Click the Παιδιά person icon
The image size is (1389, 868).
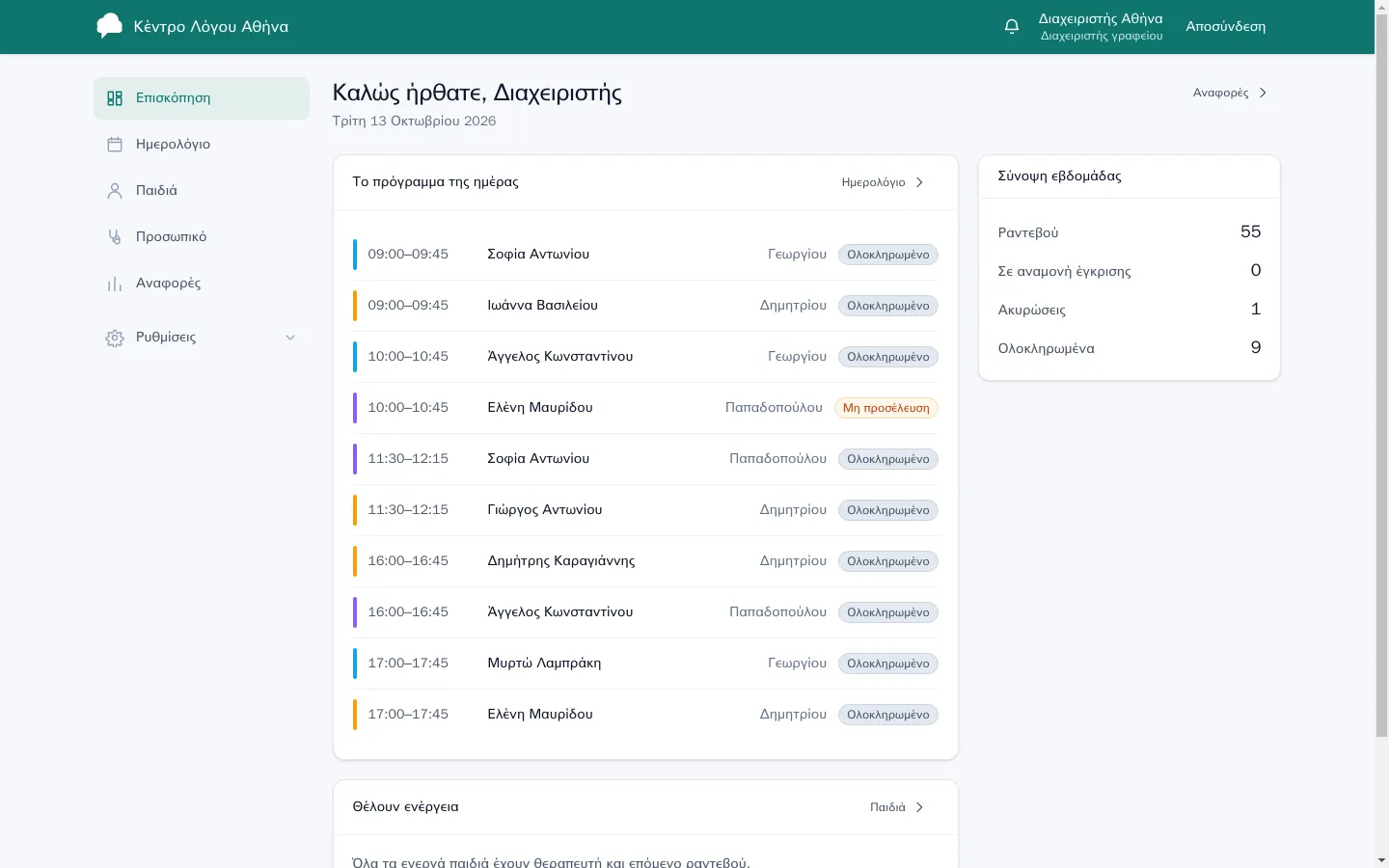115,191
